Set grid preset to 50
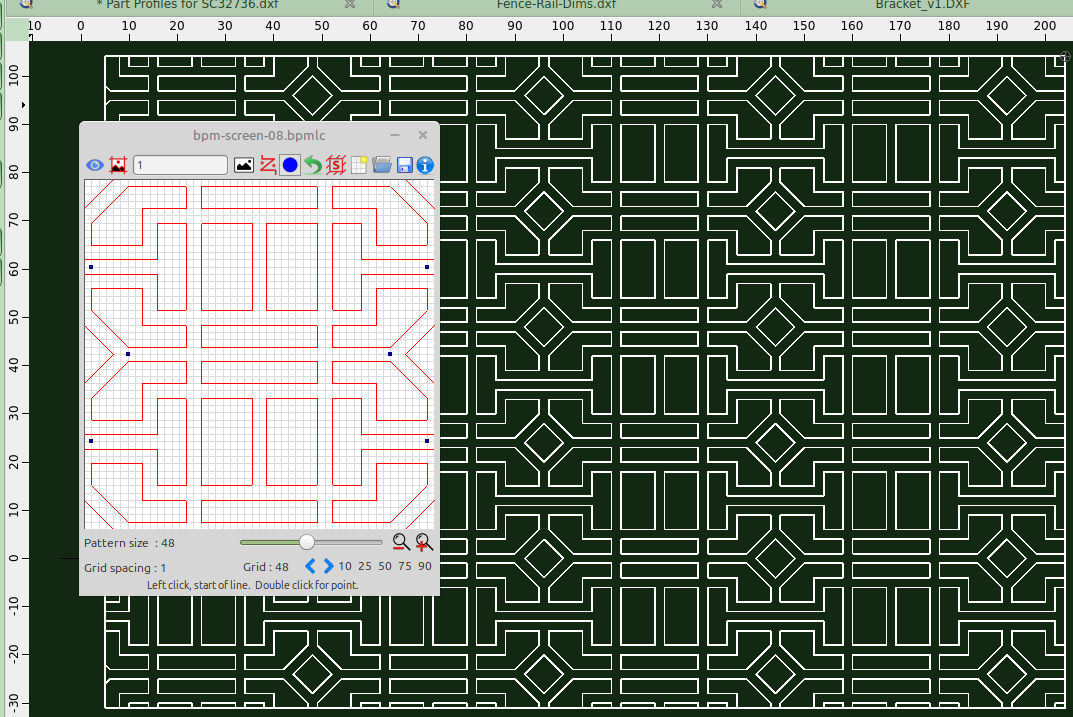 tap(385, 567)
